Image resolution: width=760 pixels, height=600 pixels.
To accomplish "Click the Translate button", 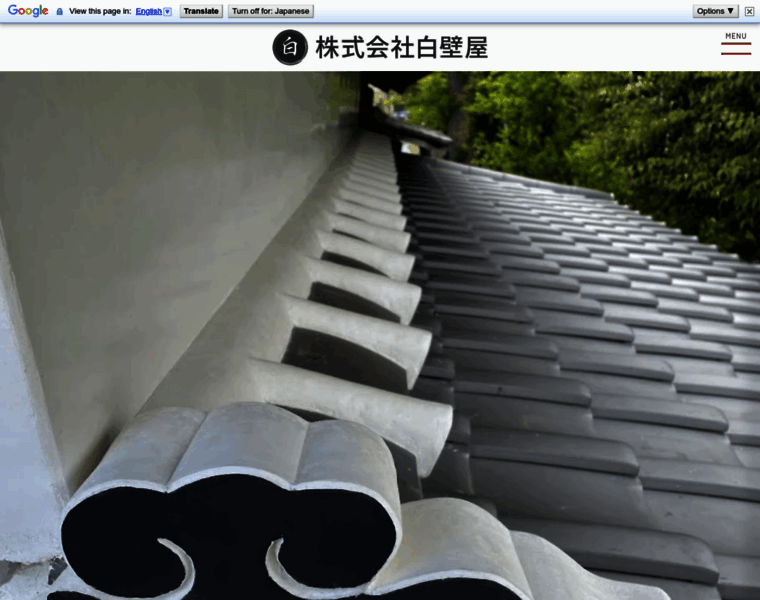I will [x=201, y=11].
